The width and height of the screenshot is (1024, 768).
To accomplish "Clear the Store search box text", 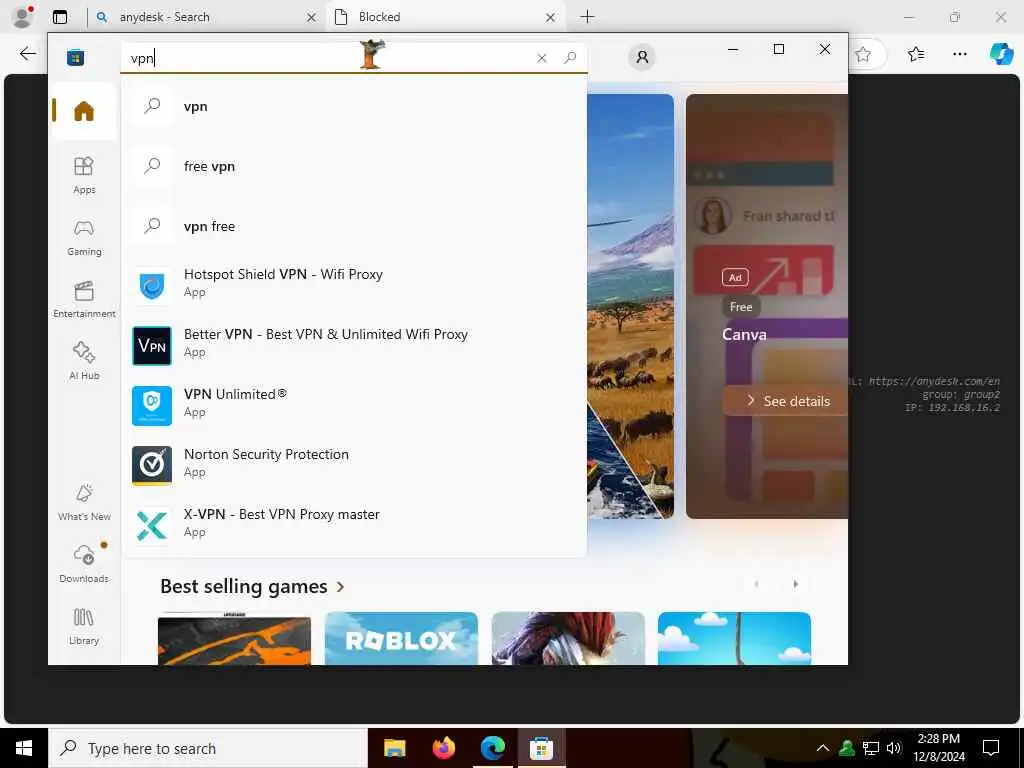I will point(541,58).
